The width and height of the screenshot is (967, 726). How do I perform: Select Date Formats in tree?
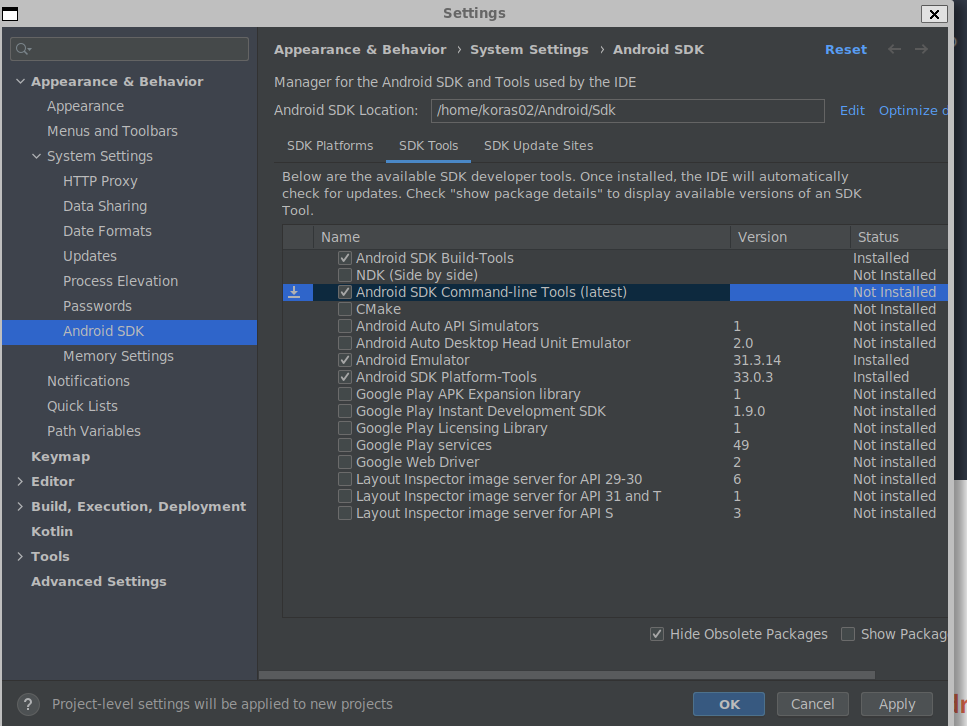(107, 231)
